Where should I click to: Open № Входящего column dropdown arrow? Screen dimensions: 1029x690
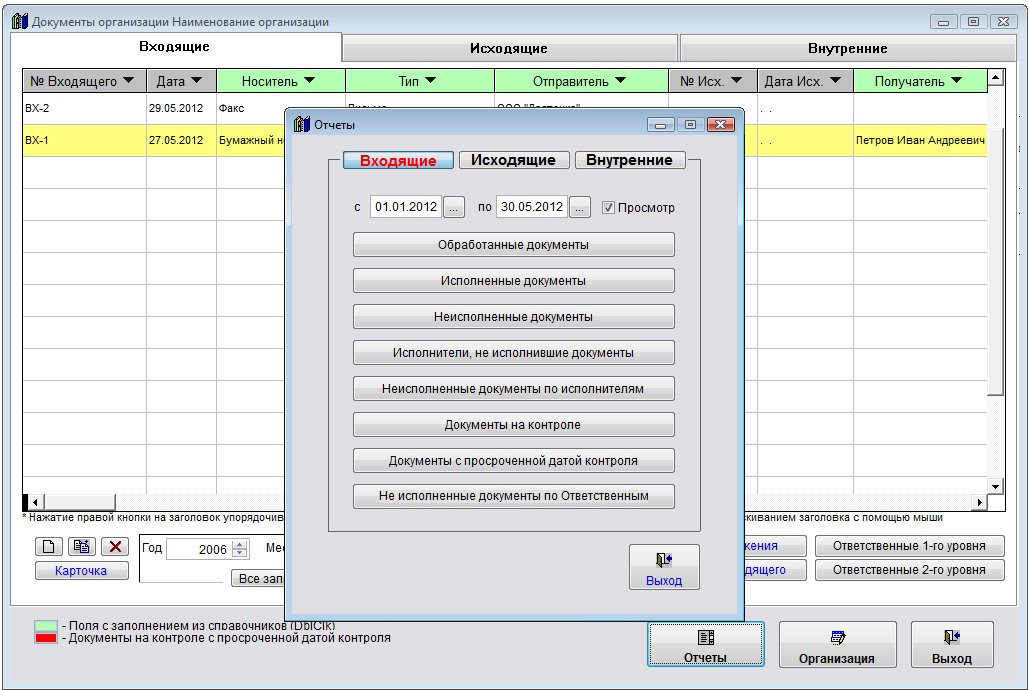(129, 80)
